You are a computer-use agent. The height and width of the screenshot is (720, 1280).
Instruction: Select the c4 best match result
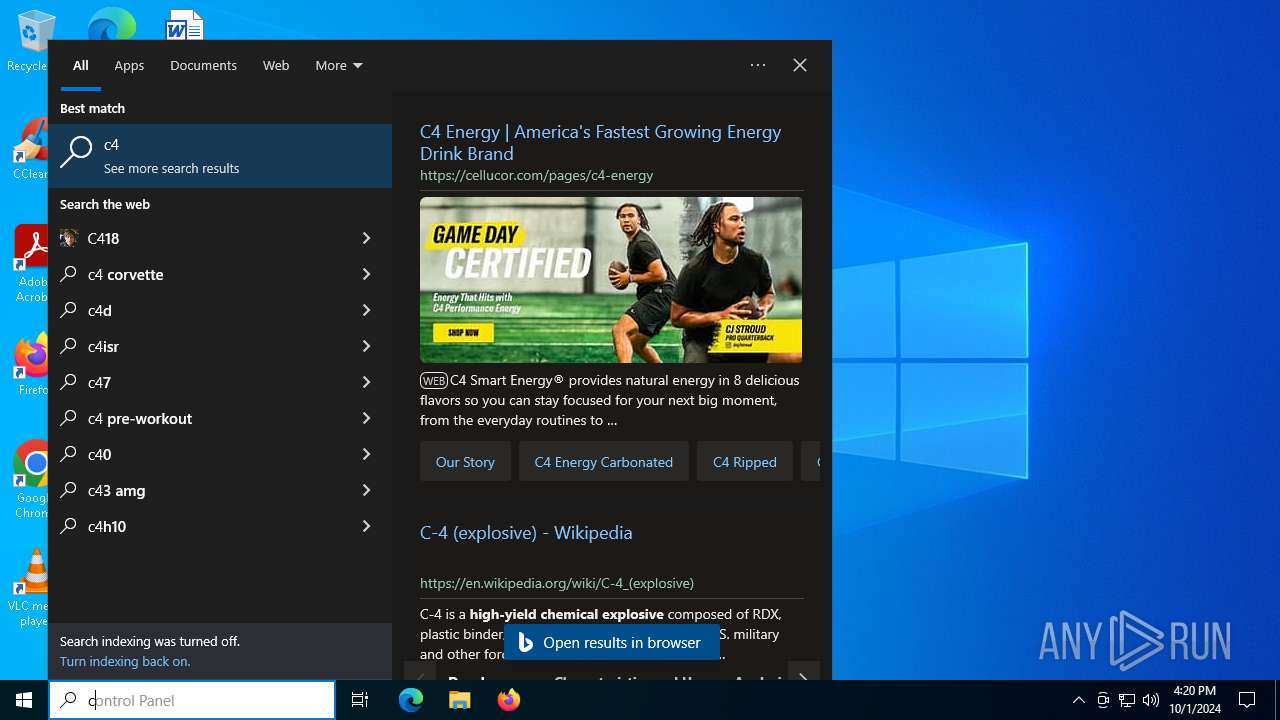(x=220, y=156)
